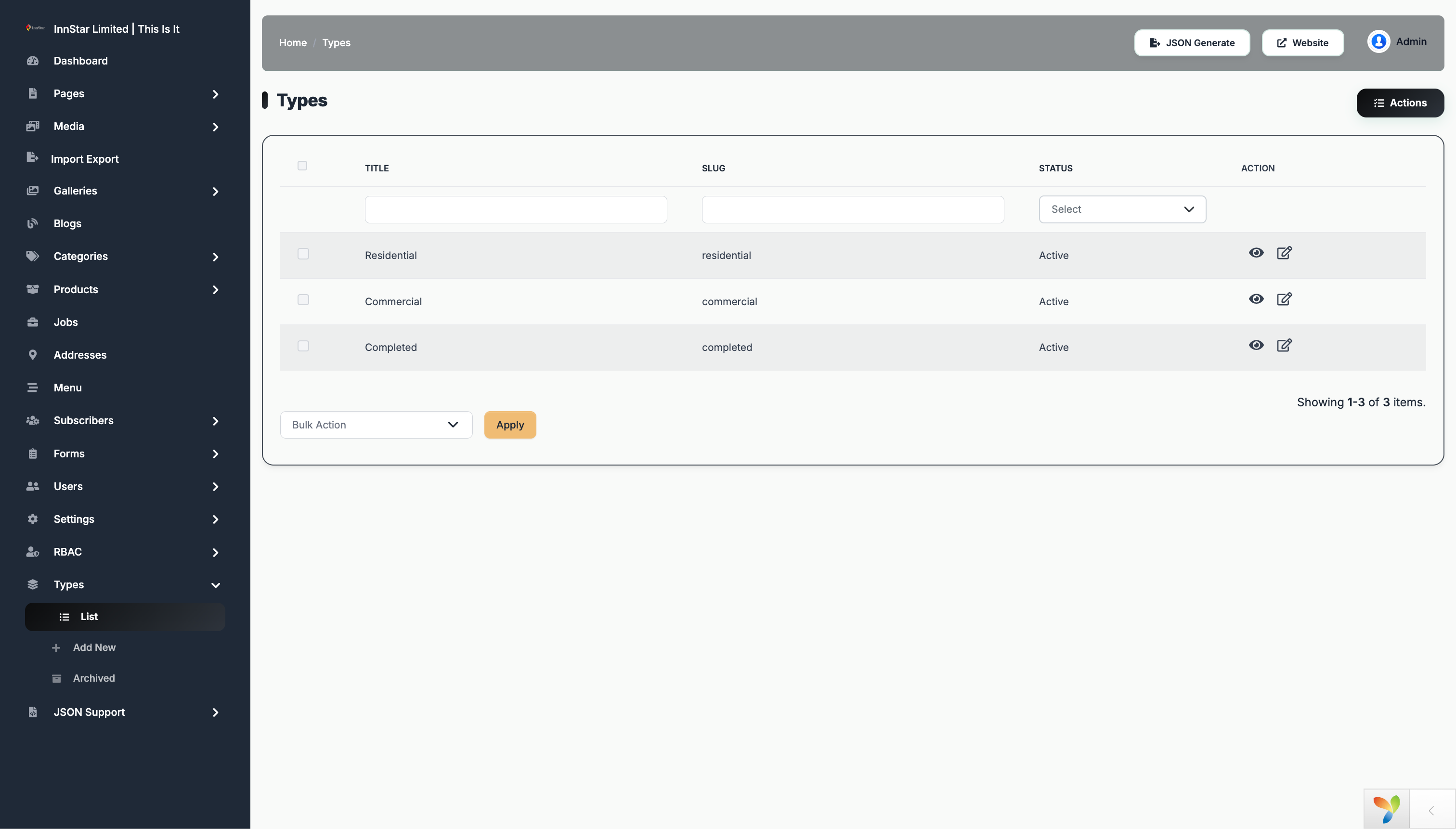Expand the JSON Support chevron
Screen dimensions: 1456x829
pos(215,713)
